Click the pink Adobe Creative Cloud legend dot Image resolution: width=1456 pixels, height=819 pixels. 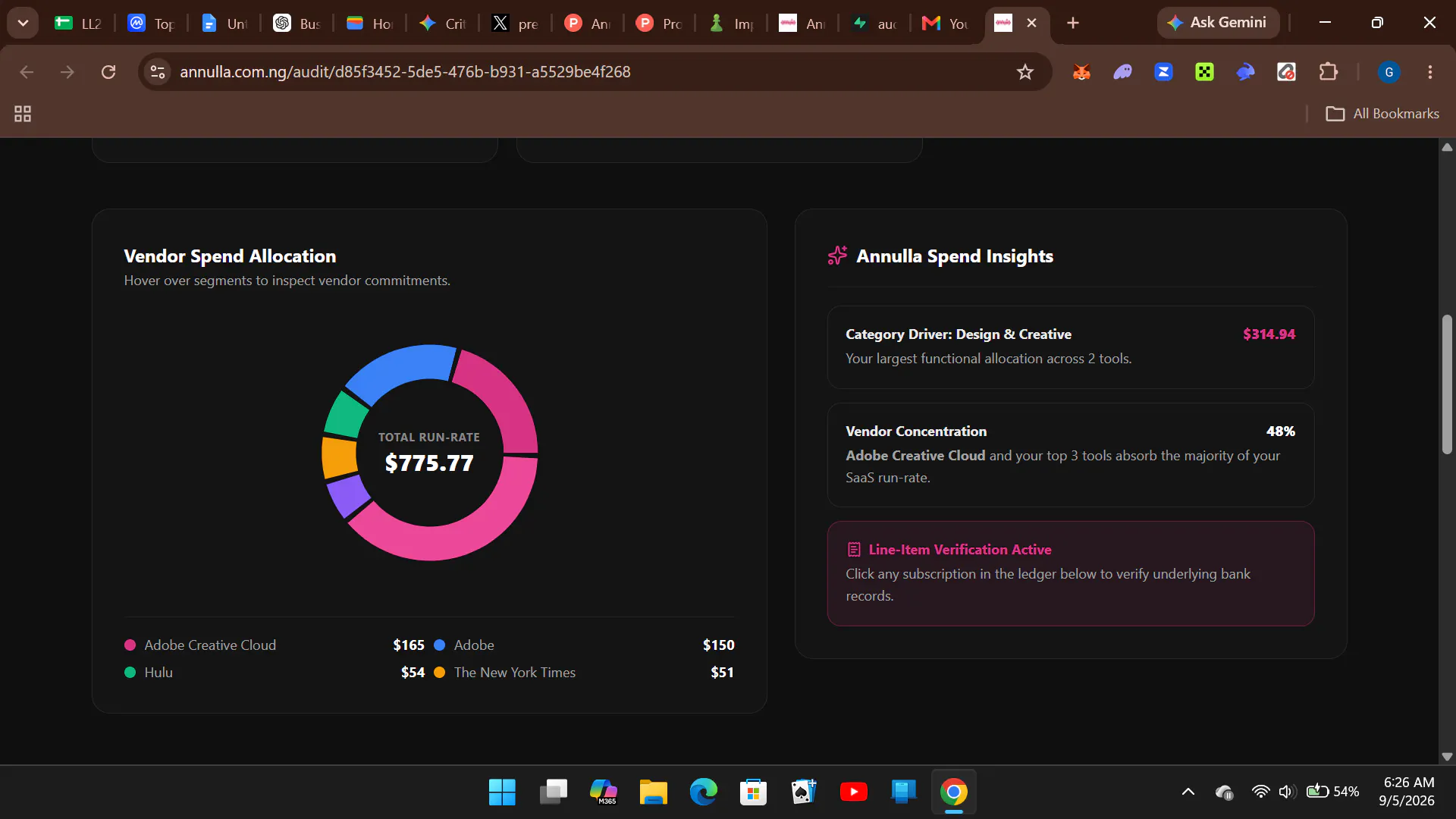pyautogui.click(x=130, y=645)
